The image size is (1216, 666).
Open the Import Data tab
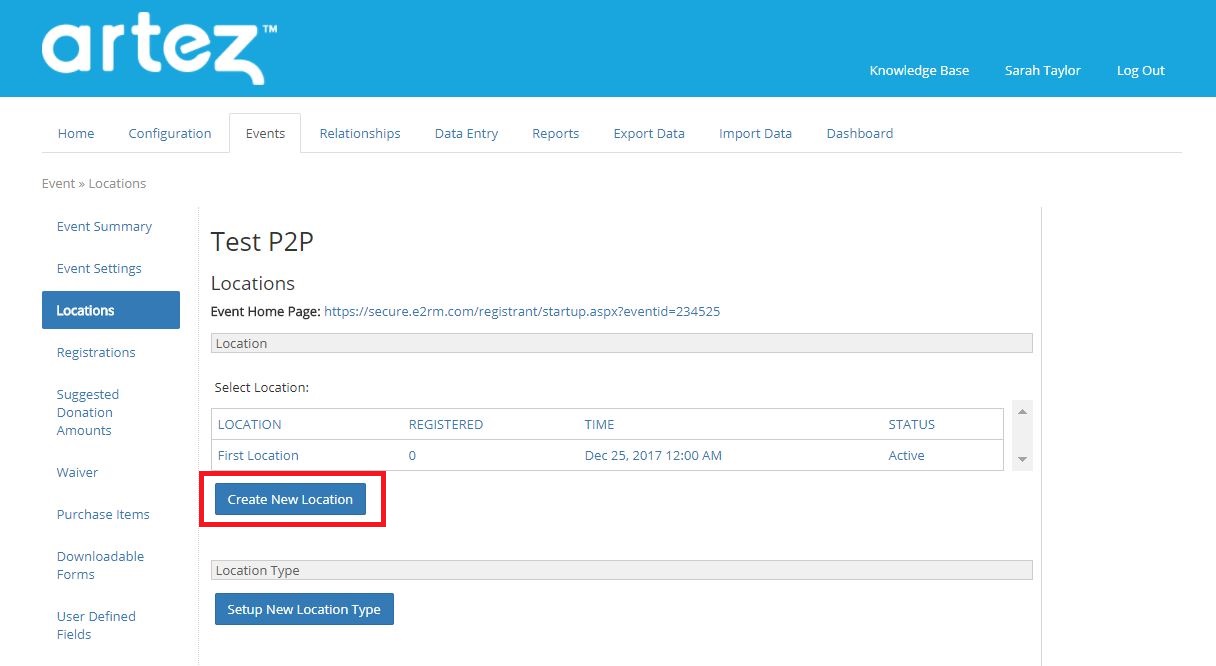755,133
